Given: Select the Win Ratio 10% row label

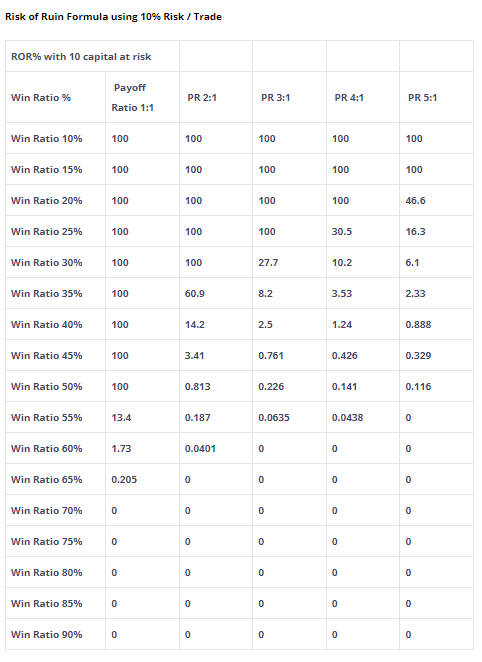Looking at the screenshot, I should 55,138.
